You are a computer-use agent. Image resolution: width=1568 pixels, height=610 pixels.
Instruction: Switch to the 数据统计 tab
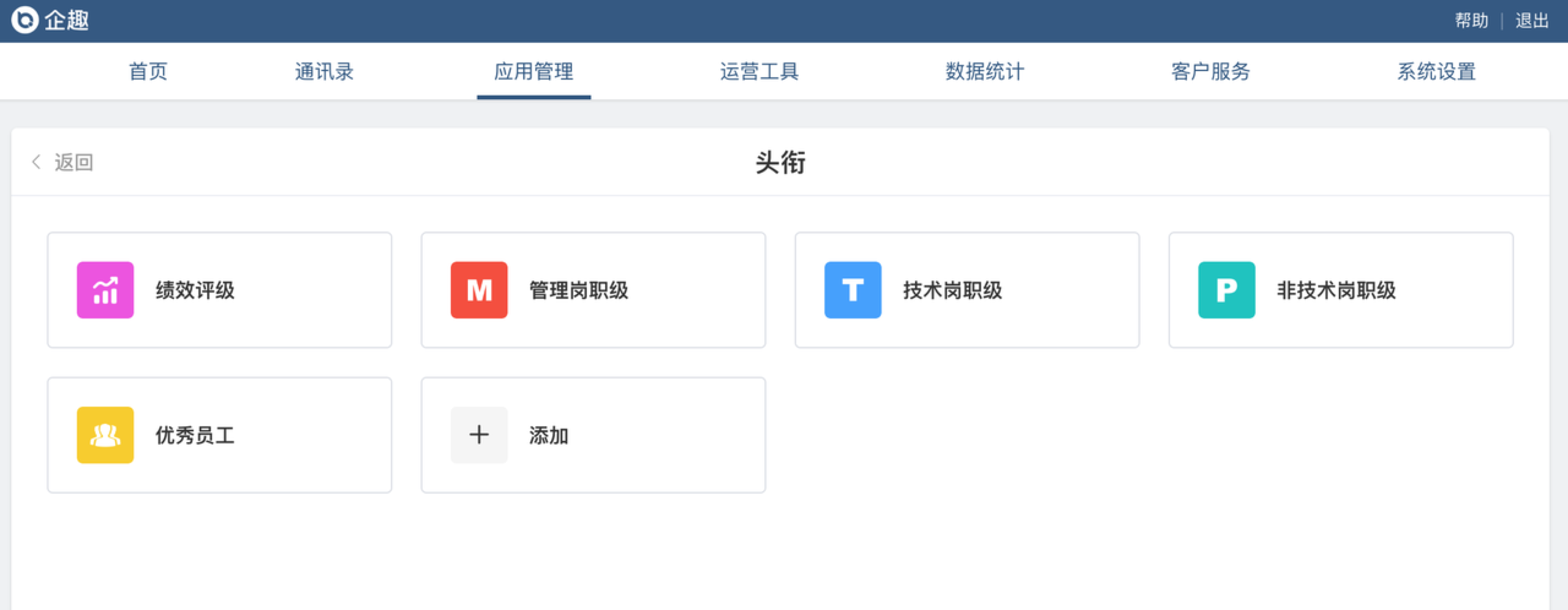click(985, 72)
